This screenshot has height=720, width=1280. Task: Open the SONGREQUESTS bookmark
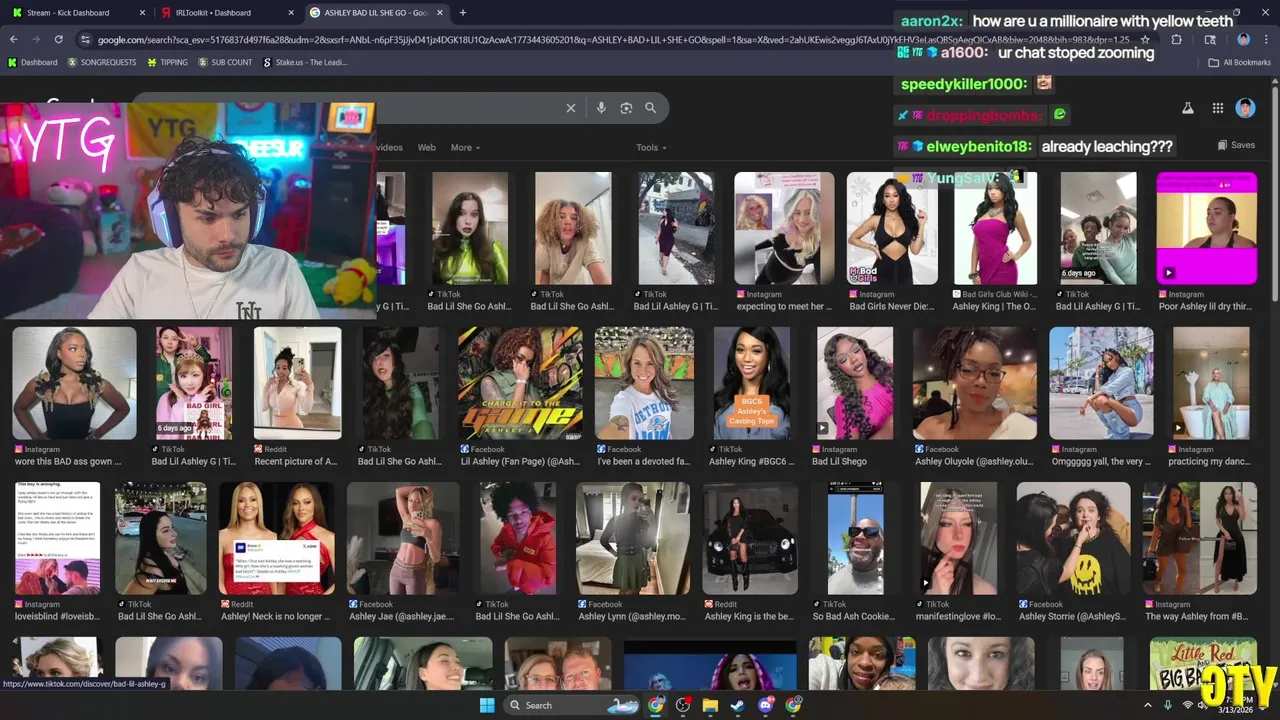click(101, 62)
